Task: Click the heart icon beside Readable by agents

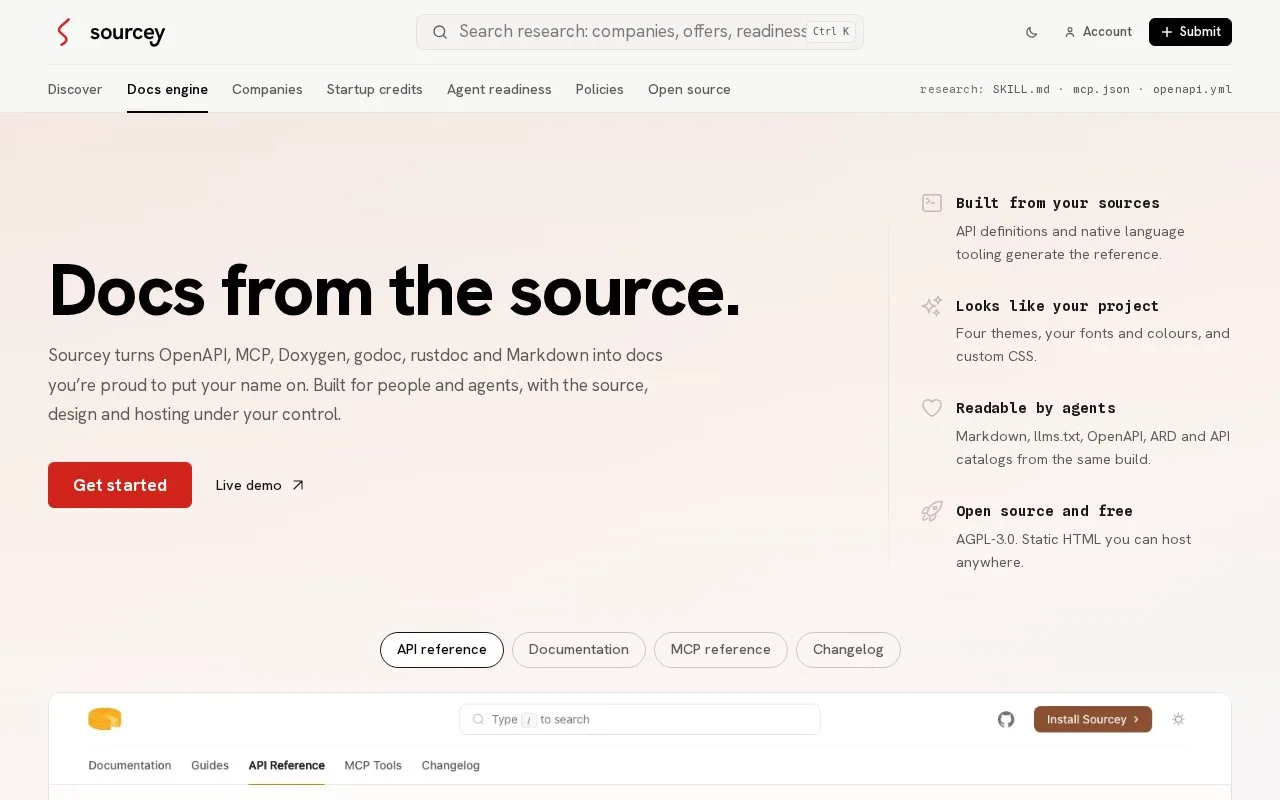Action: point(932,408)
